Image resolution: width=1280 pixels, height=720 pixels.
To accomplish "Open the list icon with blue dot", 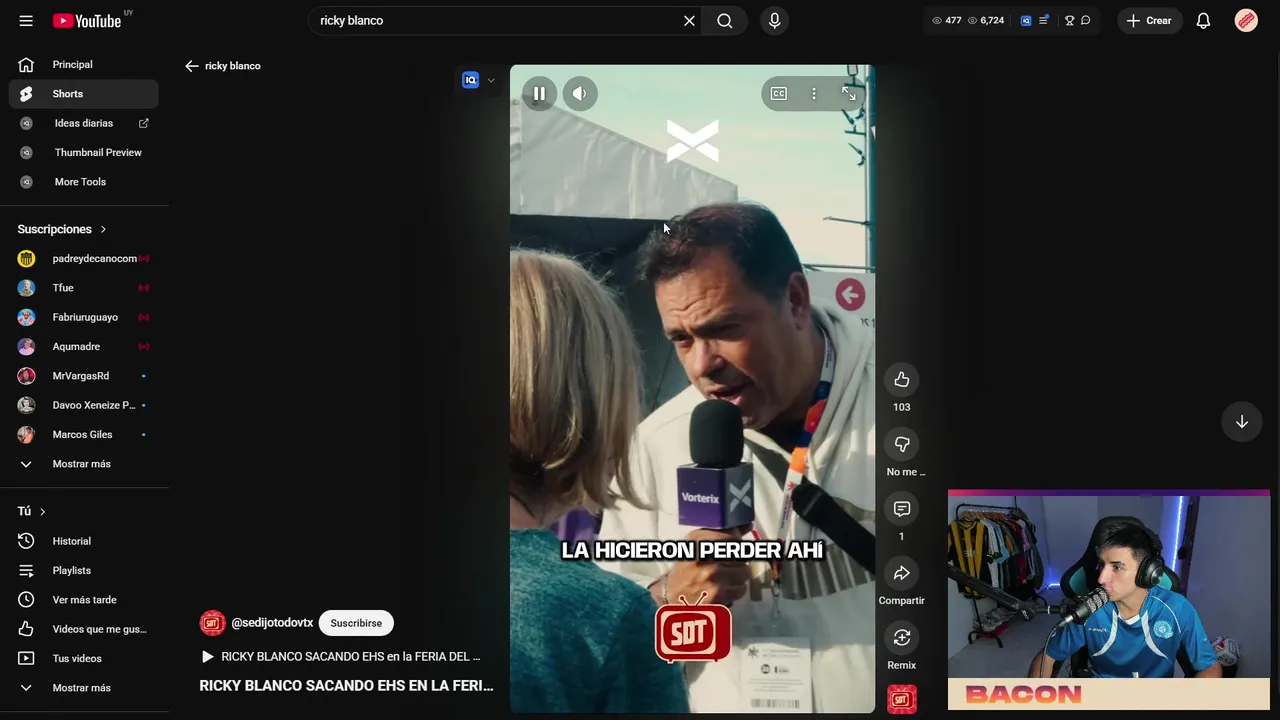I will [x=1043, y=20].
